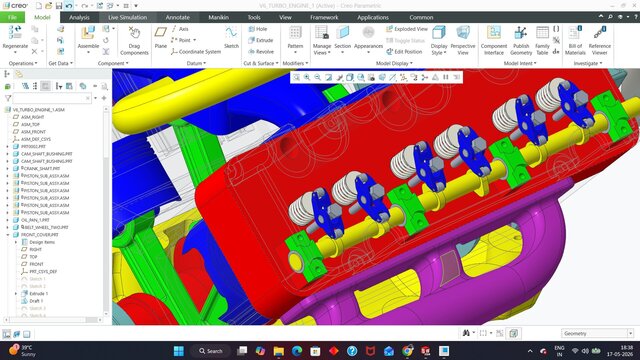Click Refit in graphics toolbar
The height and width of the screenshot is (360, 640).
click(x=296, y=77)
